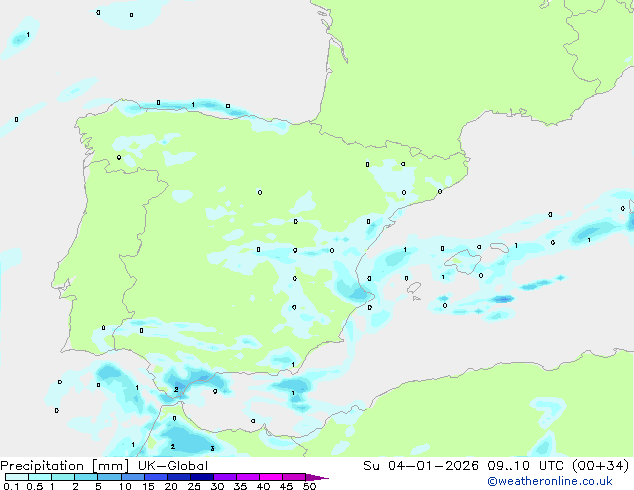Viewport: 634px width, 490px height.
Task: Select the 35–40 mm violet legend swatch
Action: click(x=247, y=477)
